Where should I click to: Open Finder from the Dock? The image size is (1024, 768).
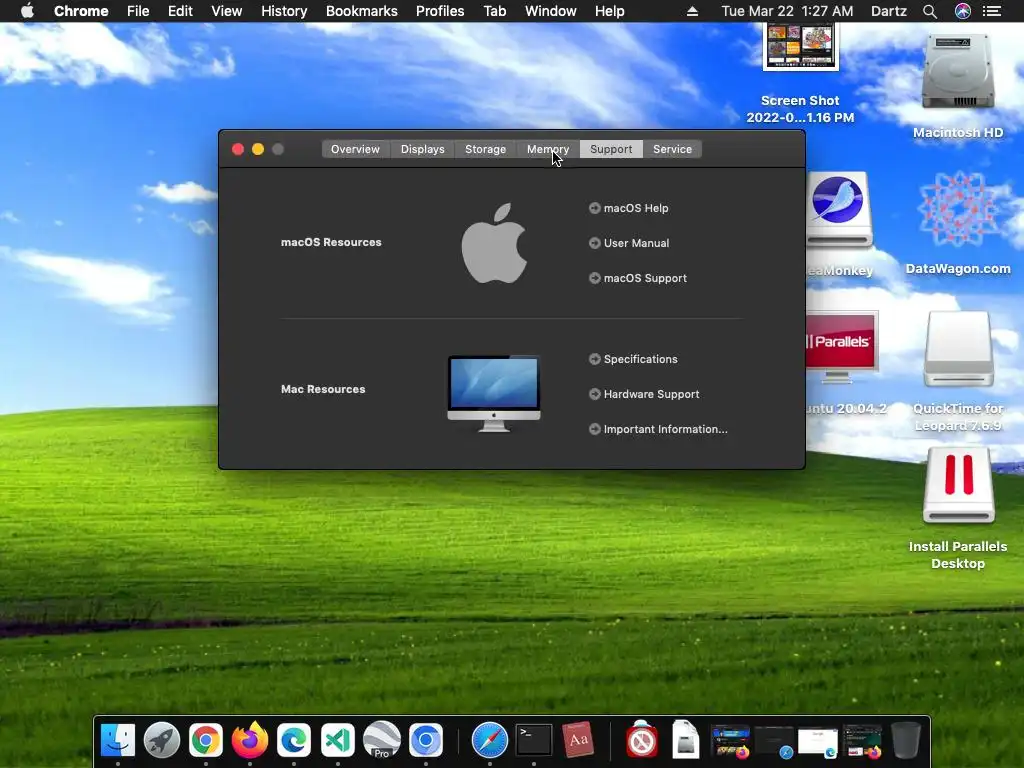118,741
